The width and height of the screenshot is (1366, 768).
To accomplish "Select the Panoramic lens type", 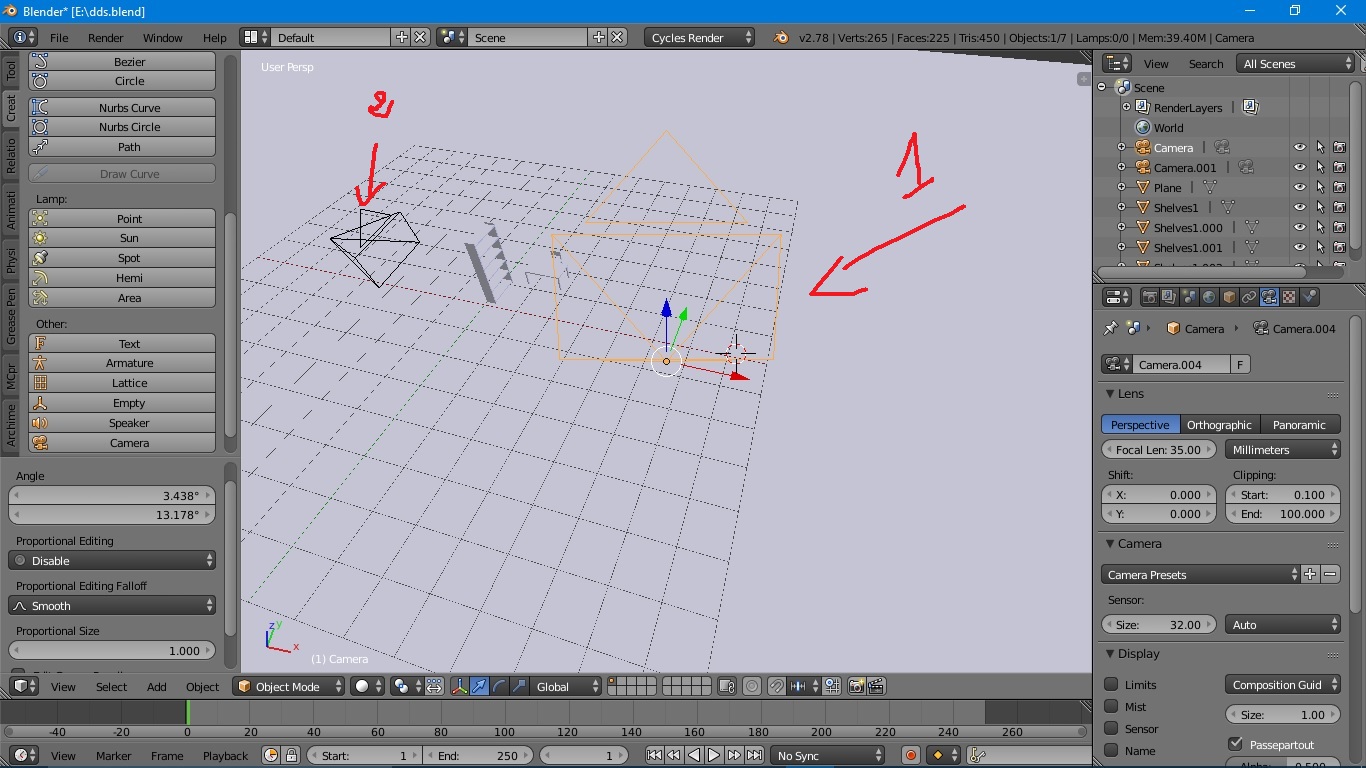I will pyautogui.click(x=1300, y=424).
